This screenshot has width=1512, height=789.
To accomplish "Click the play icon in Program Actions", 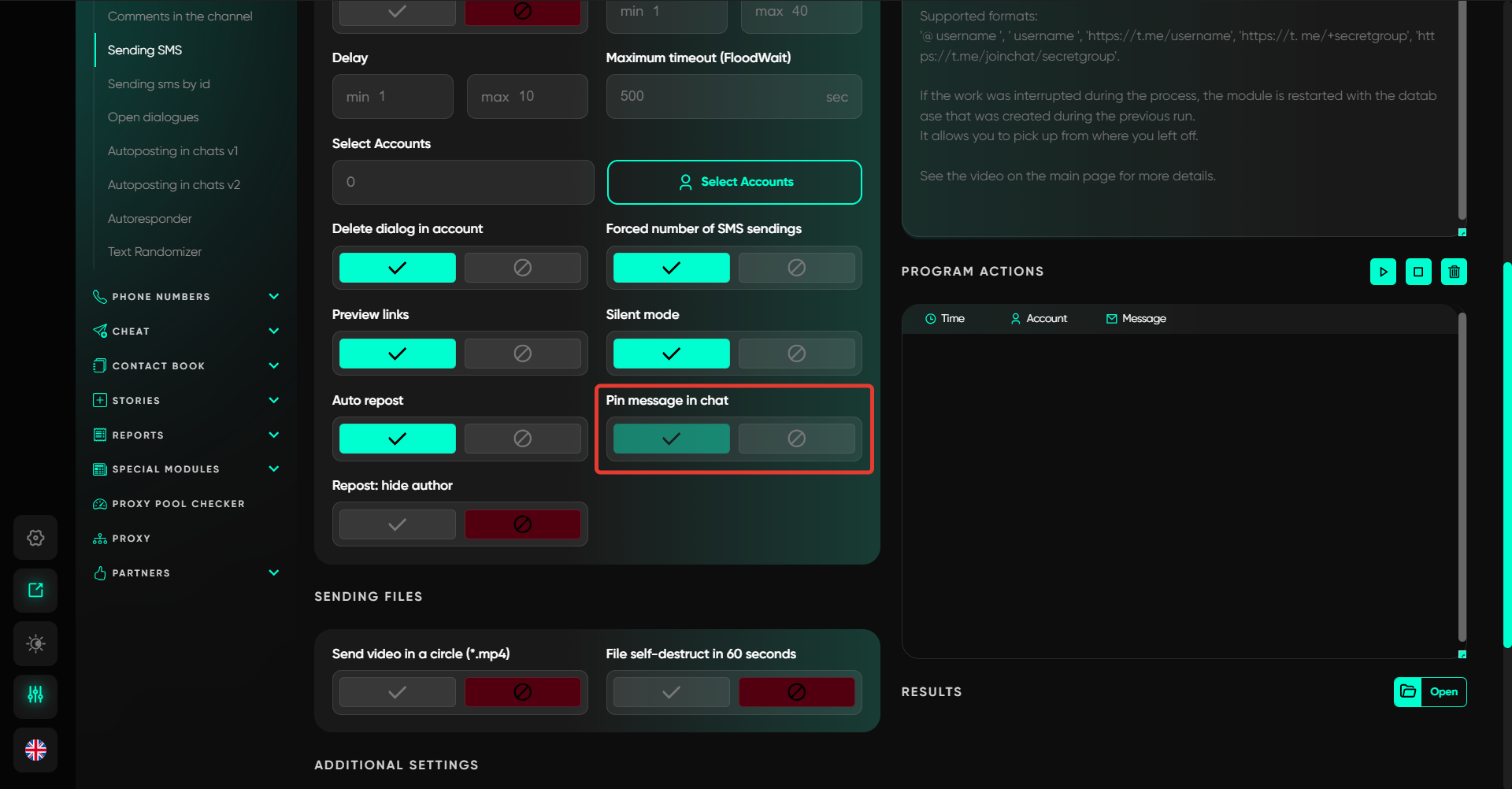I will [1383, 272].
